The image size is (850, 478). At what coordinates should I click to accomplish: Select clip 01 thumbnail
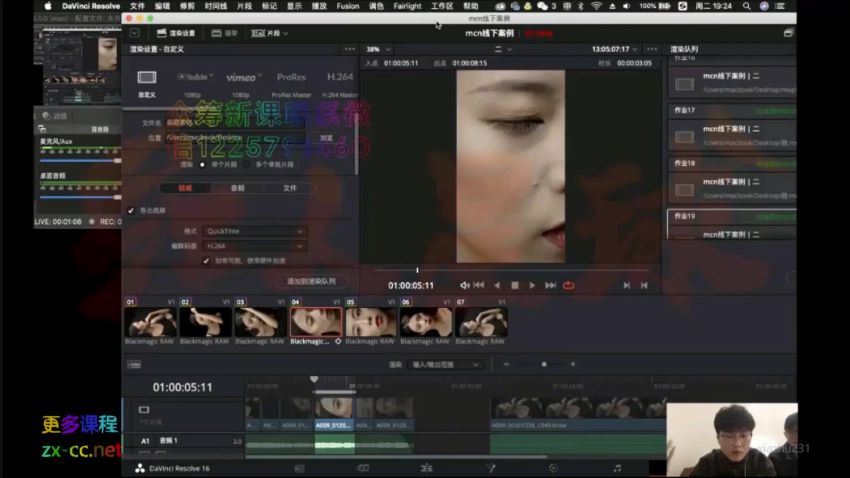(x=150, y=322)
